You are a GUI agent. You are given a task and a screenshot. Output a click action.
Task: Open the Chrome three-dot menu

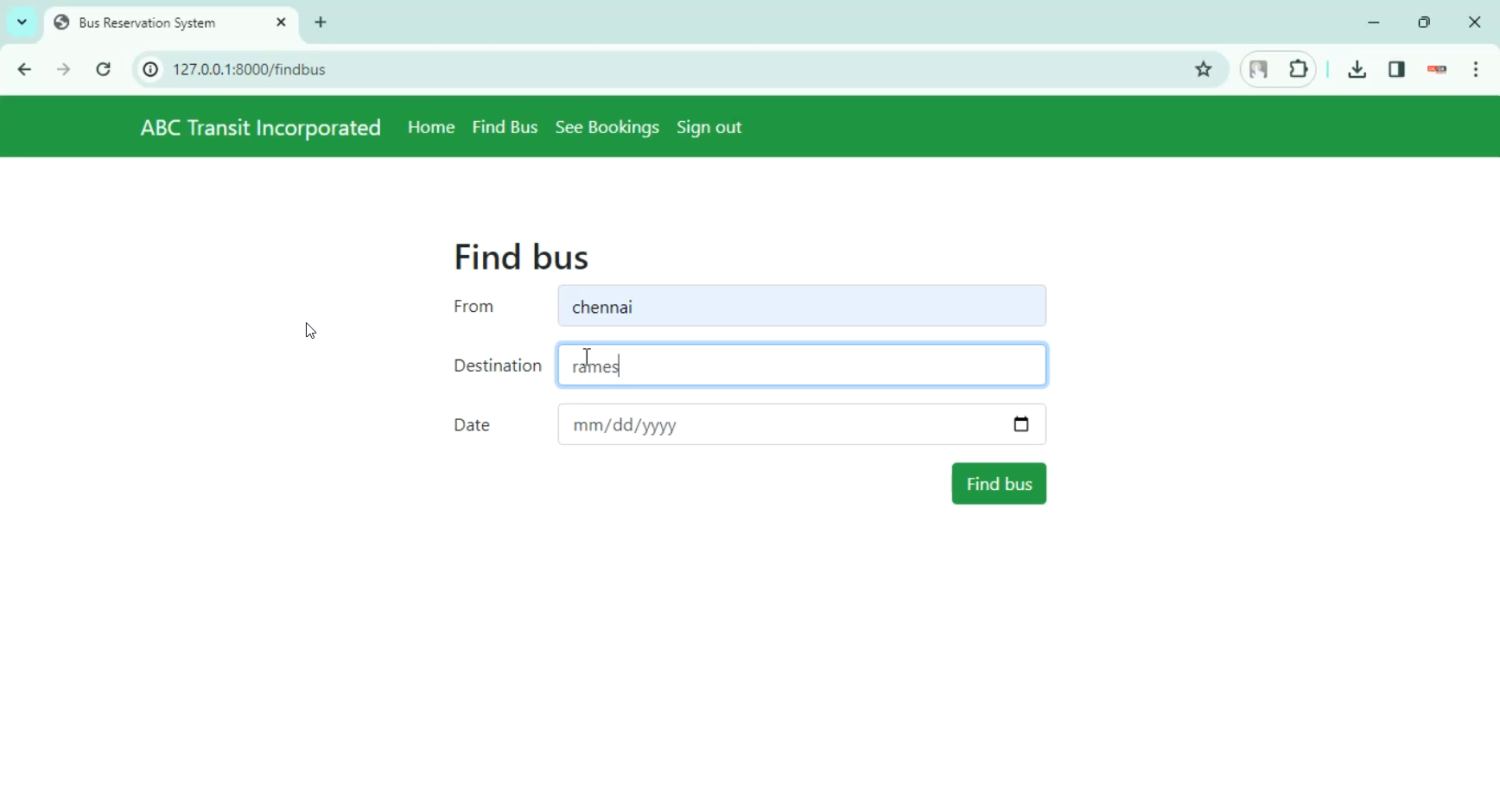1476,69
